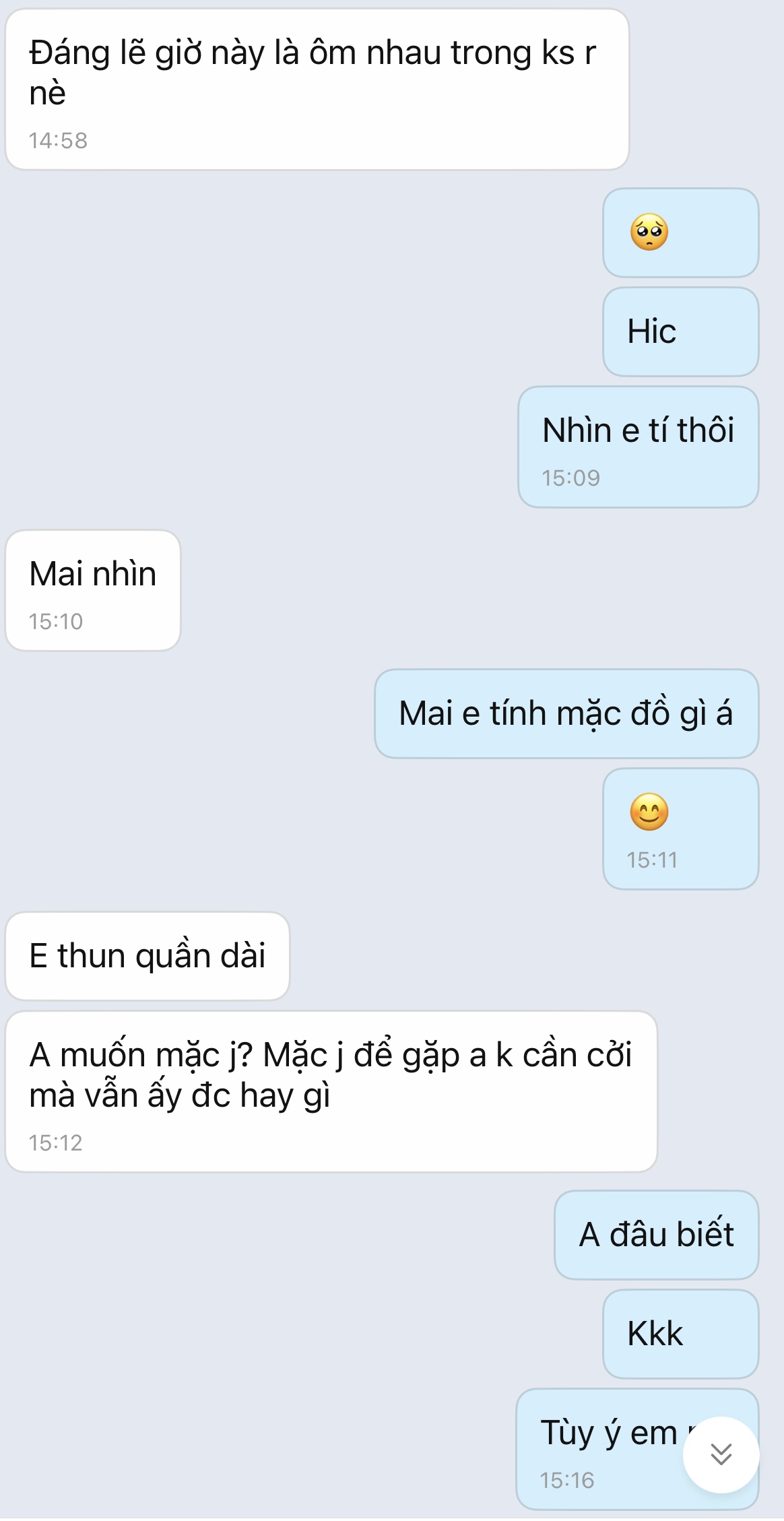Image resolution: width=784 pixels, height=1521 pixels.
Task: Tap the "Tùy ý em" message bubble
Action: pyautogui.click(x=637, y=1449)
